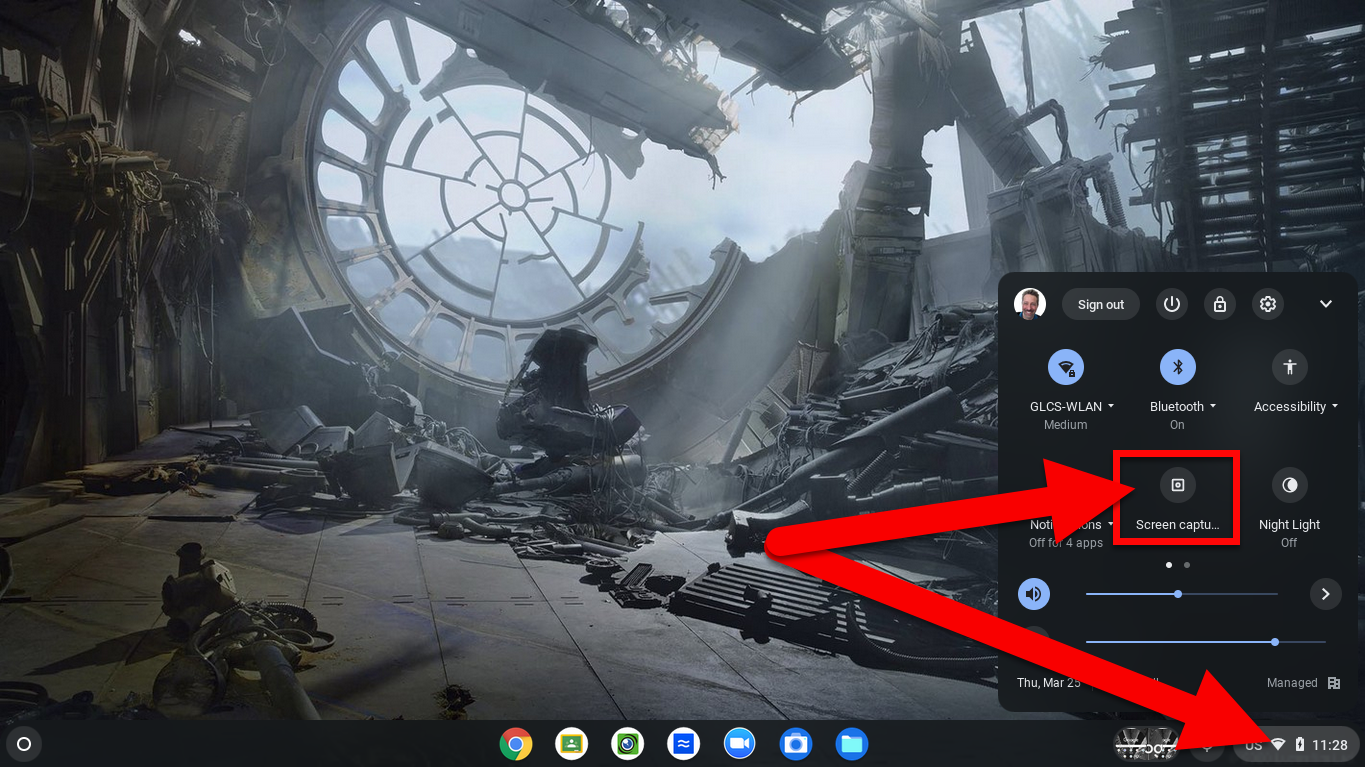The height and width of the screenshot is (767, 1365).
Task: Switch to second quick settings page dot
Action: (x=1187, y=565)
